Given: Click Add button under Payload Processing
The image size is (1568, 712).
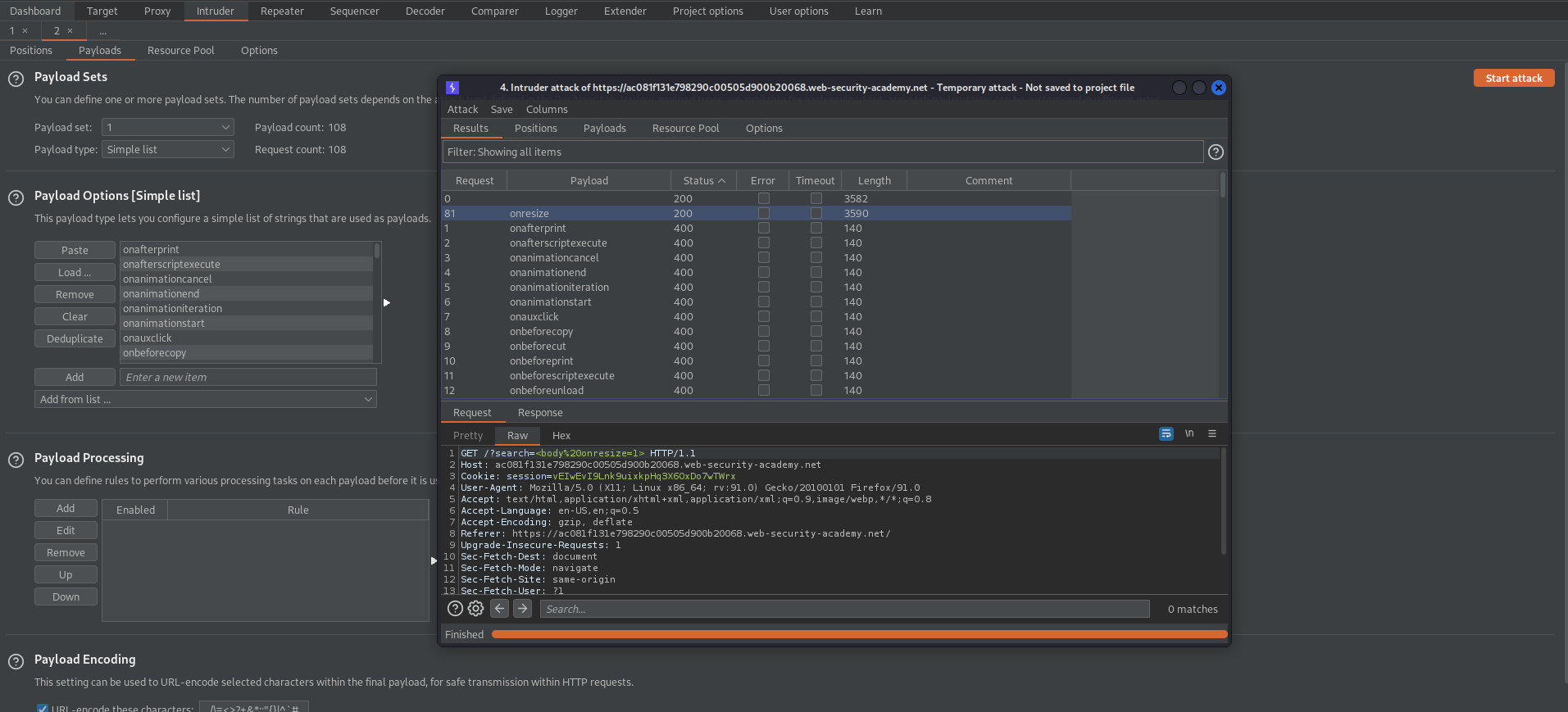Looking at the screenshot, I should coord(66,509).
